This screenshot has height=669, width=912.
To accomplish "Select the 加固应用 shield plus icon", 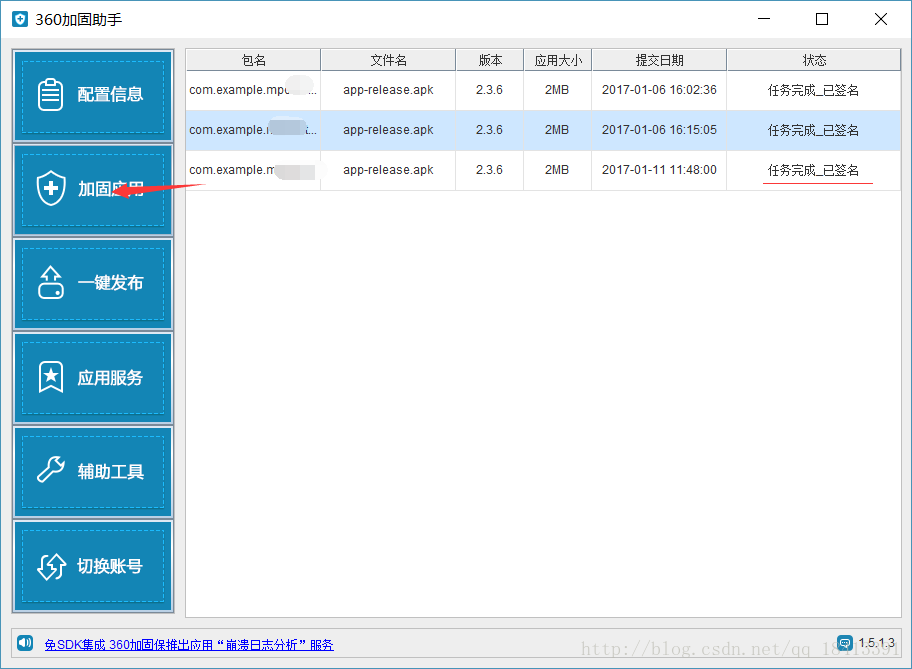I will [x=51, y=188].
